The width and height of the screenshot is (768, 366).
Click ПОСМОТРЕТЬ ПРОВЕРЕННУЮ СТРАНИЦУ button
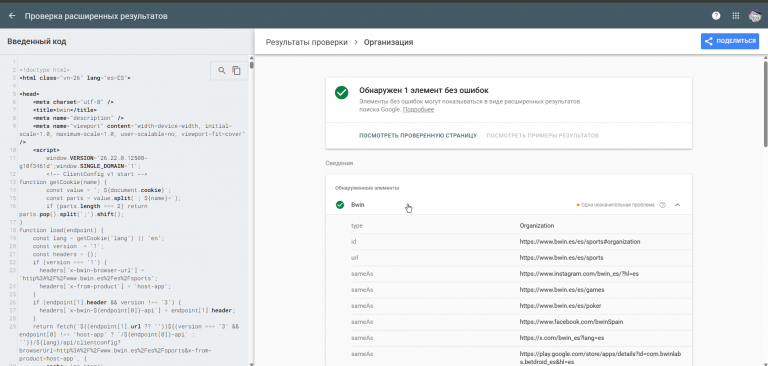point(418,136)
